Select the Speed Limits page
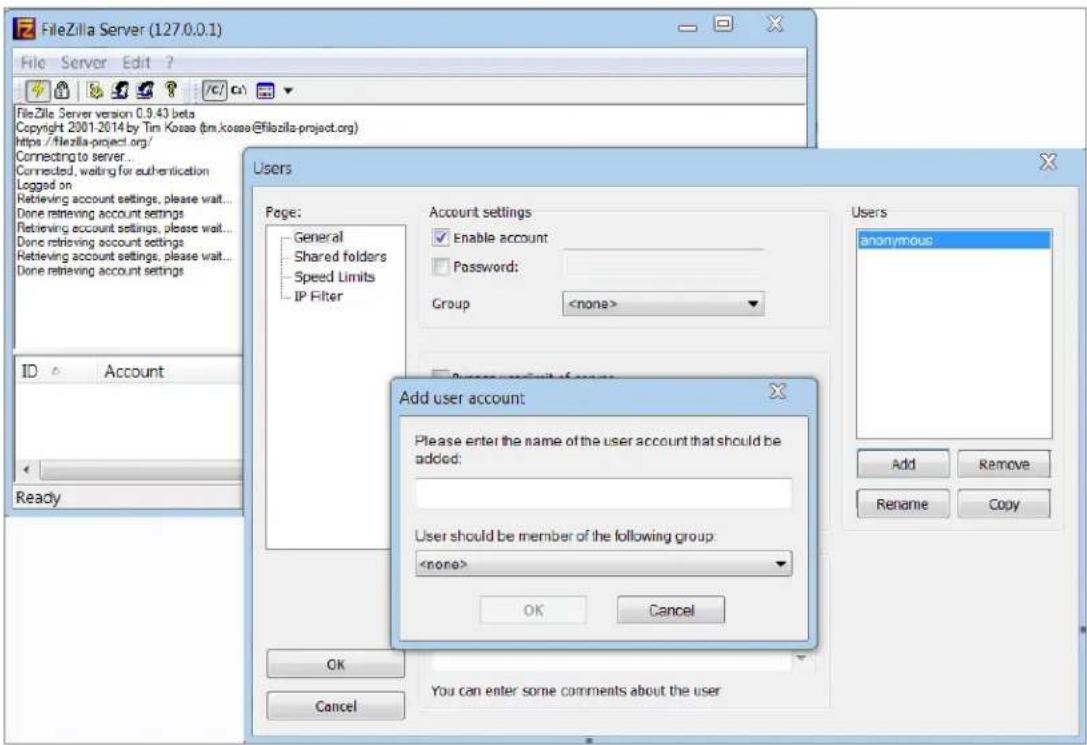1087x745 pixels. coord(334,277)
